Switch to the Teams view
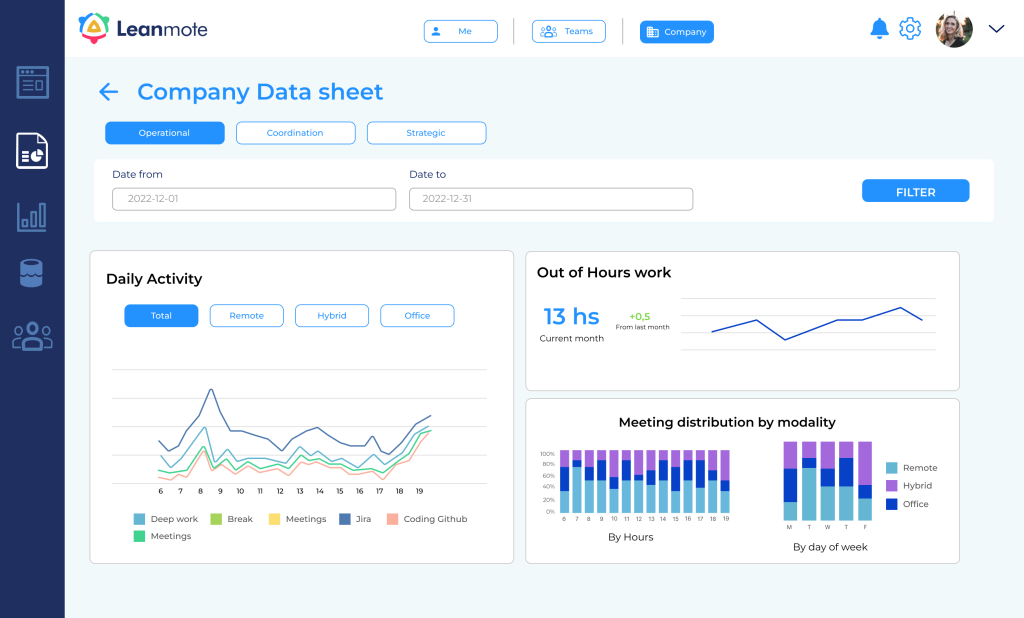Image resolution: width=1024 pixels, height=618 pixels. click(x=569, y=31)
